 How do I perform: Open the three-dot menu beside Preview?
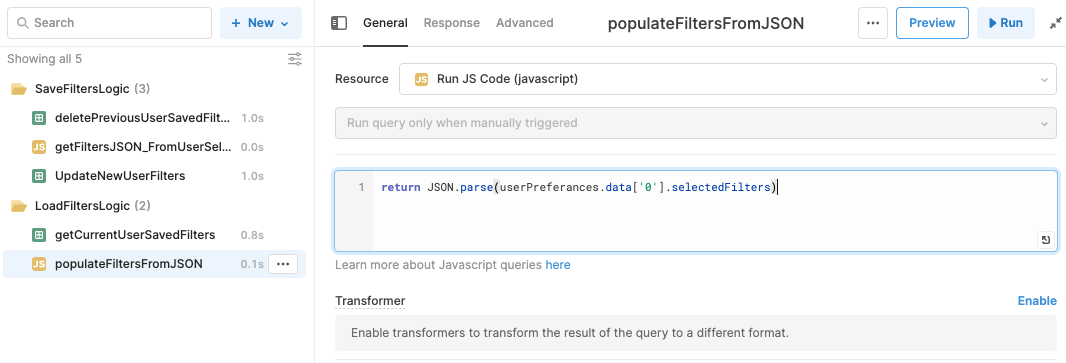(873, 23)
